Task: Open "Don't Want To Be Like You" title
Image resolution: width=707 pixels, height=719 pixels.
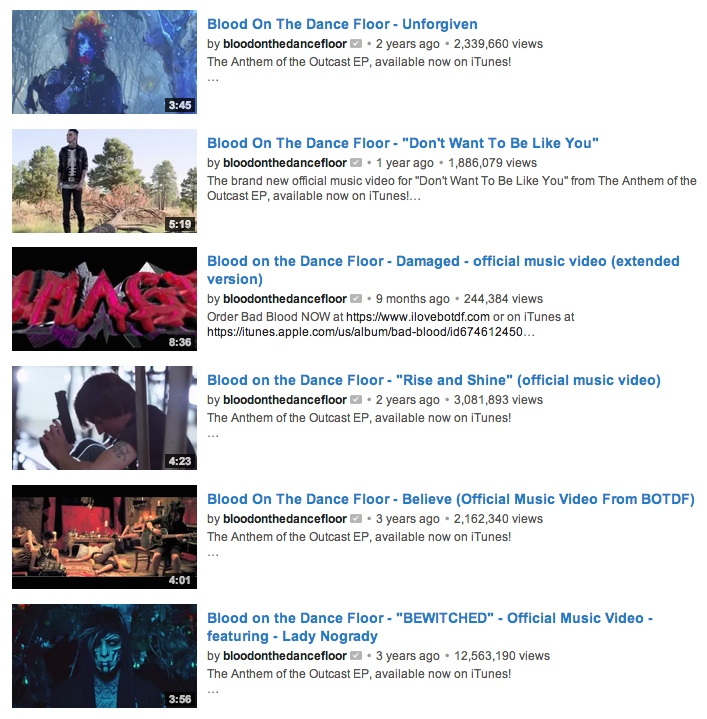Action: click(x=403, y=143)
